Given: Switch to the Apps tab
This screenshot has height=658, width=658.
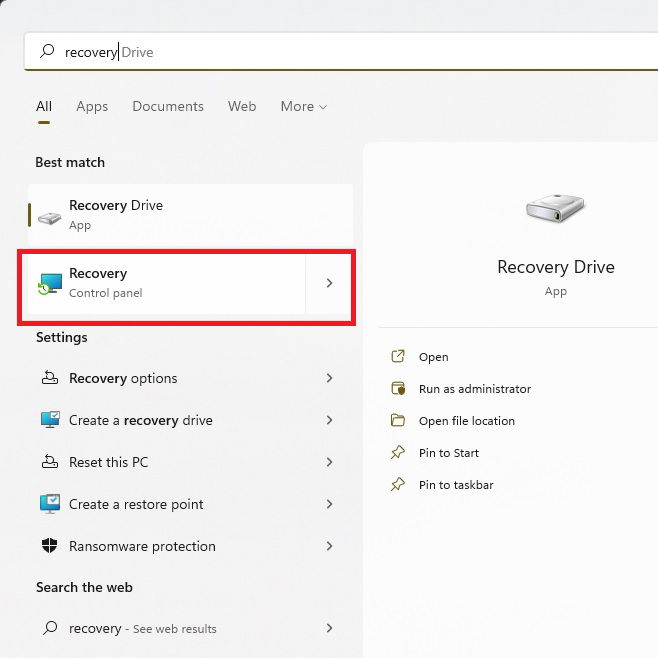Looking at the screenshot, I should point(92,107).
